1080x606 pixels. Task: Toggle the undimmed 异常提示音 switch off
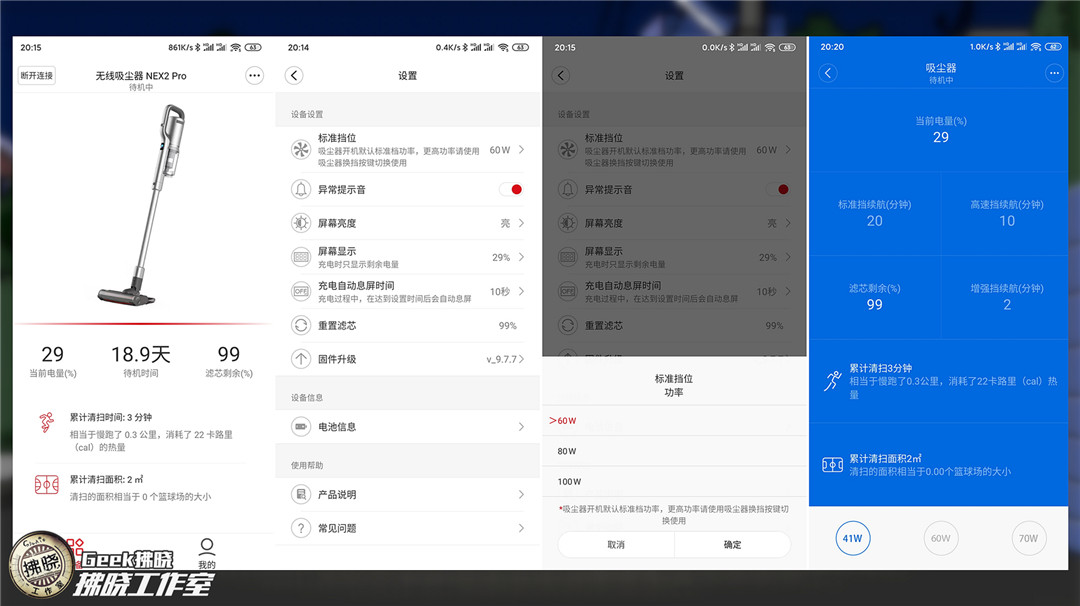[511, 189]
